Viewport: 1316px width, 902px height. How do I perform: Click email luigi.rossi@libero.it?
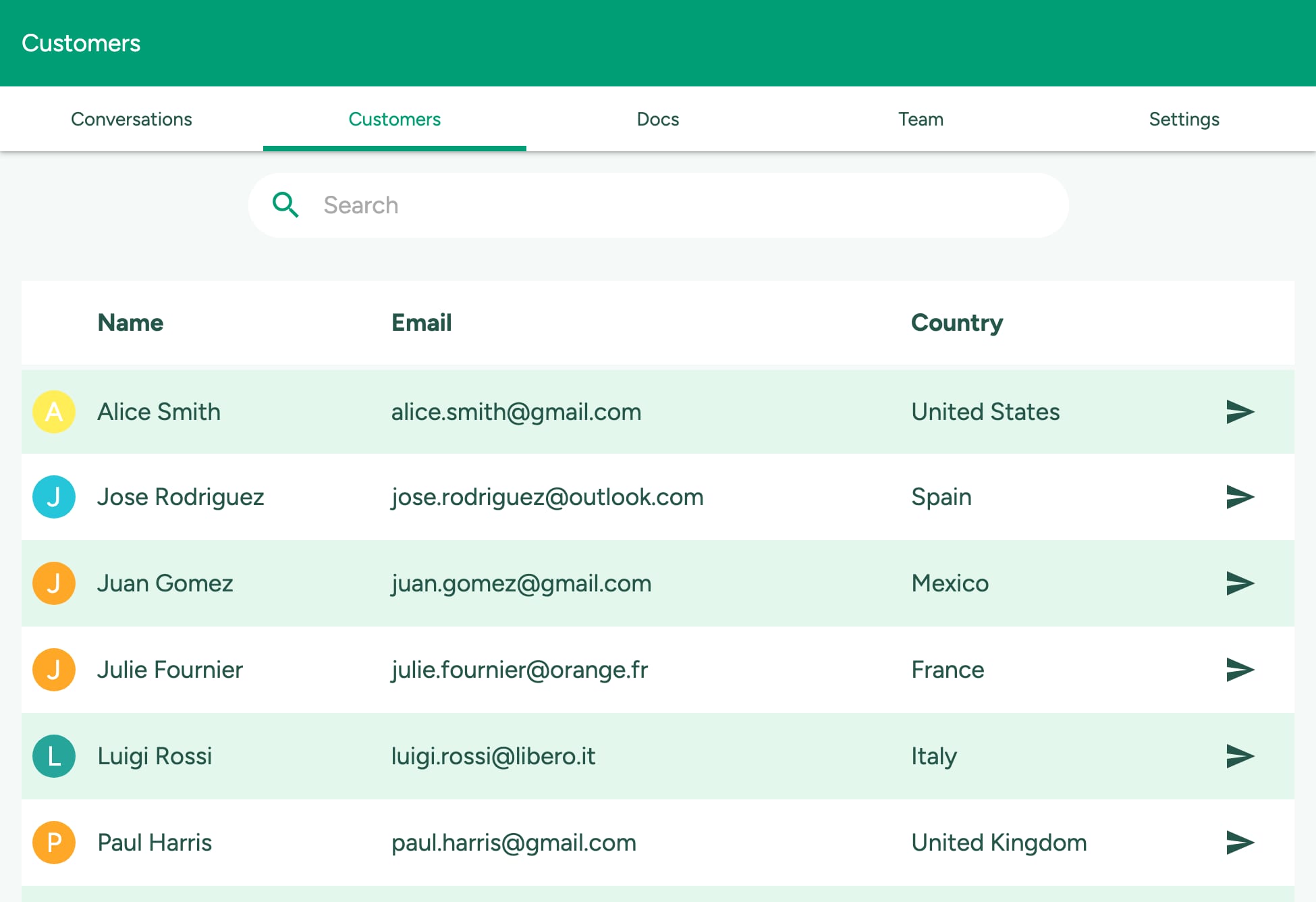[x=493, y=757]
